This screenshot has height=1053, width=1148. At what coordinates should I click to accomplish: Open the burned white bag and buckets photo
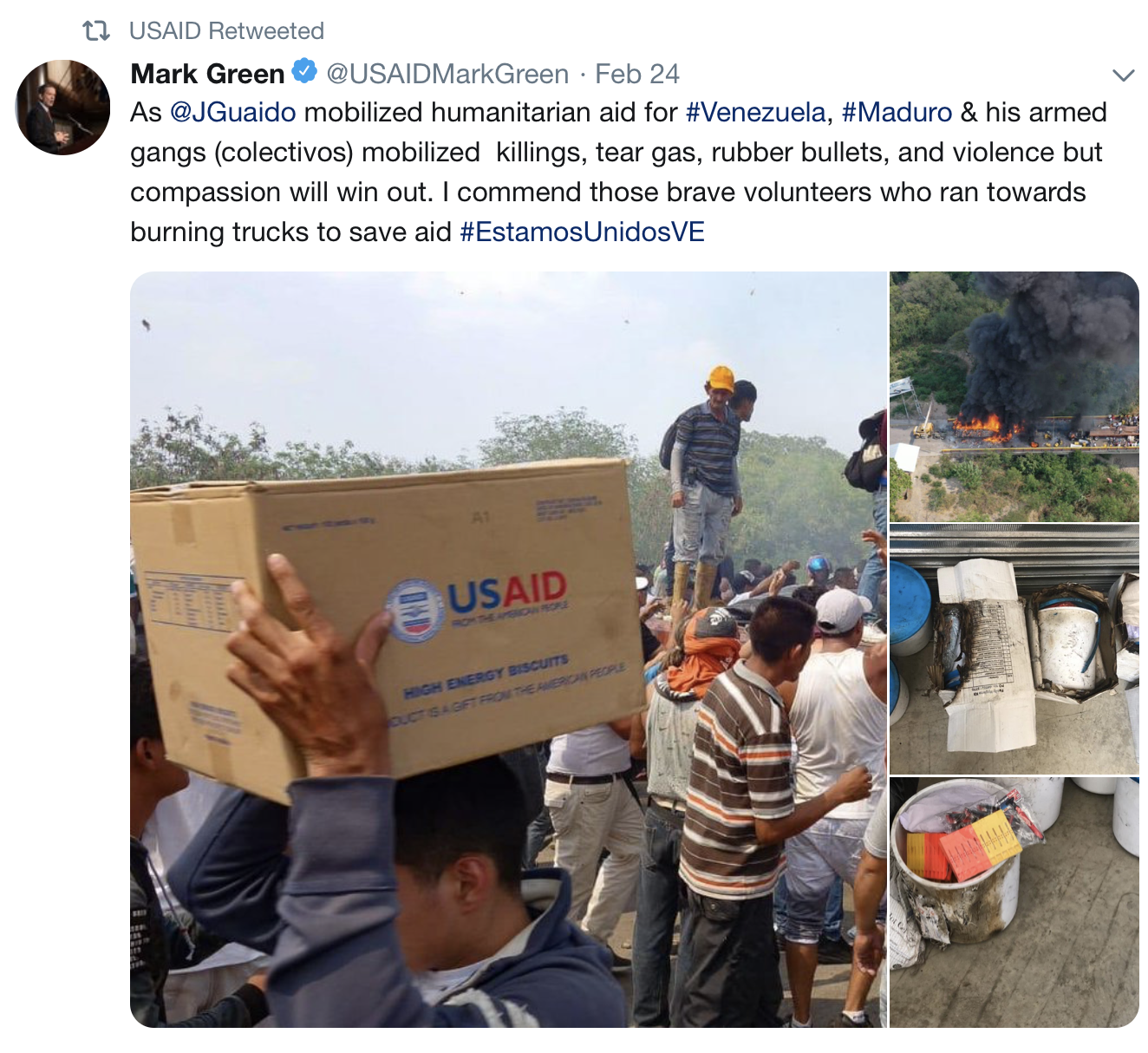[1014, 649]
